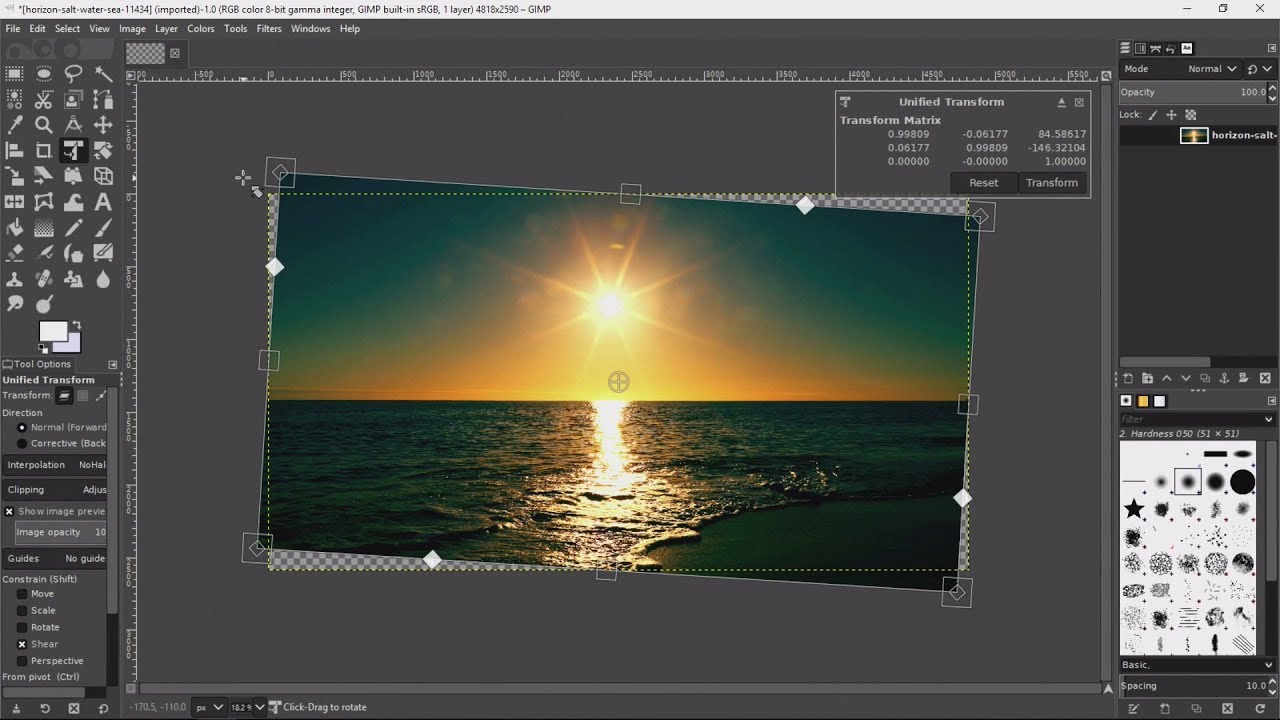The image size is (1280, 720).
Task: Select the Bucket Fill tool
Action: [14, 228]
